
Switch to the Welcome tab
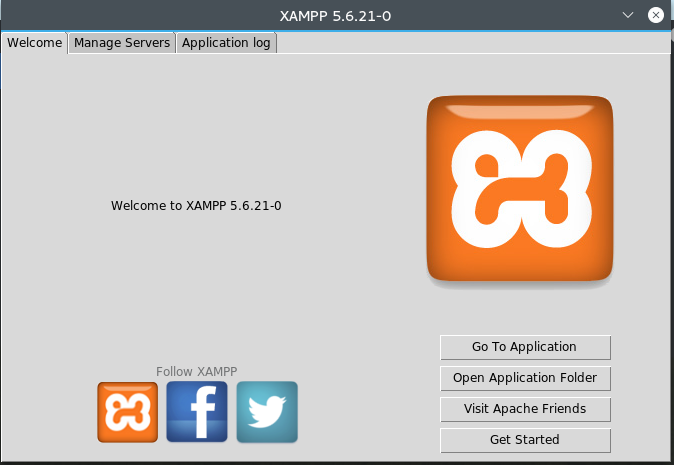[34, 43]
